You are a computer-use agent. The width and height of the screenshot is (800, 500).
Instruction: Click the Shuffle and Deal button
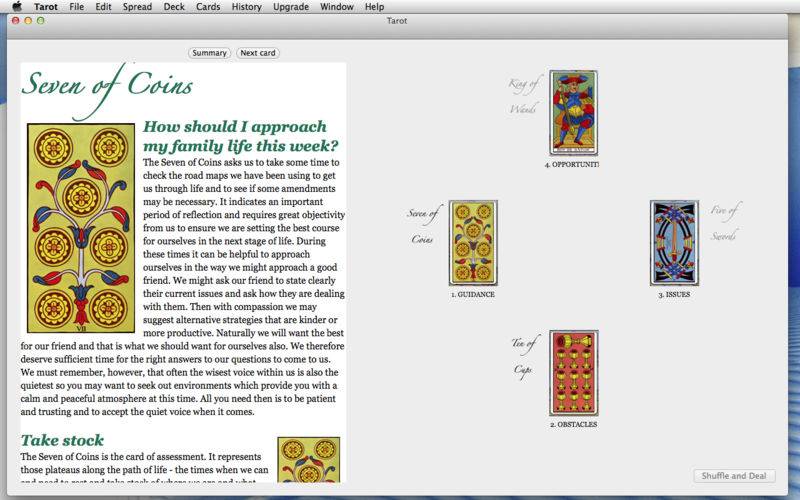[734, 476]
